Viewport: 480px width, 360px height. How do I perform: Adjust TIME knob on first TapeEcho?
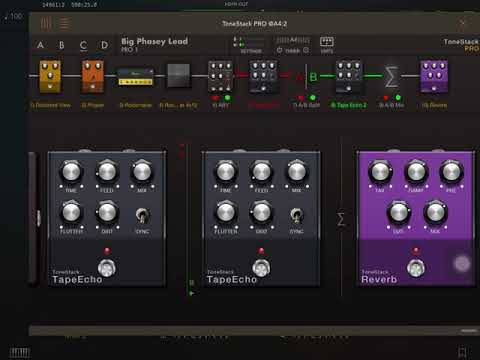71,172
